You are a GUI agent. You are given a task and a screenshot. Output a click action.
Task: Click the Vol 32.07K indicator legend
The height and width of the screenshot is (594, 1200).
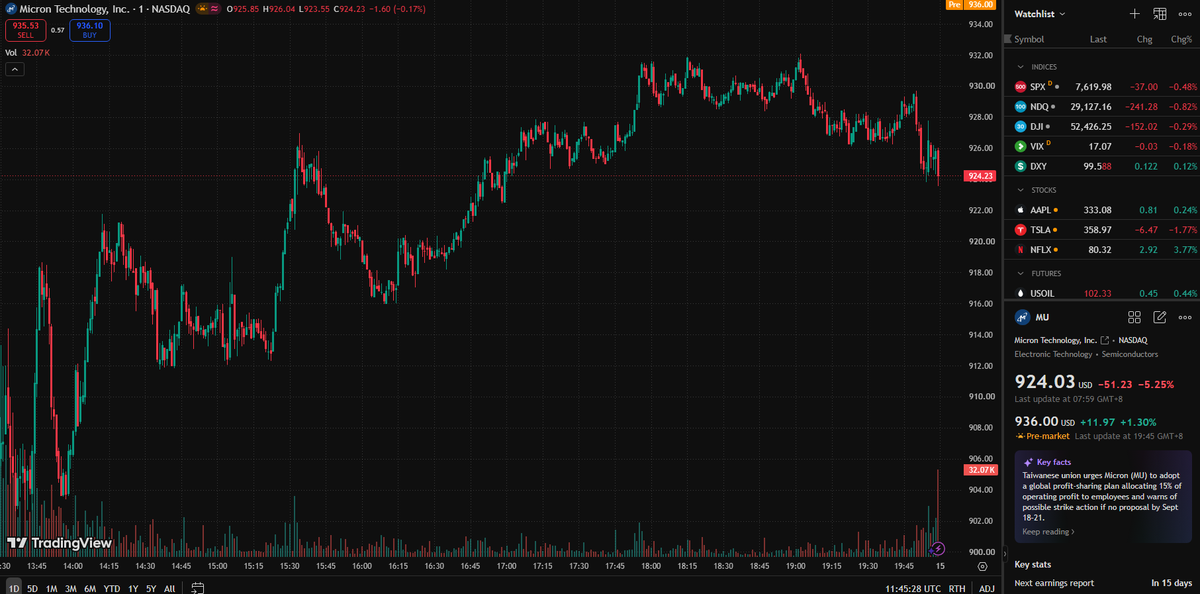tap(27, 52)
